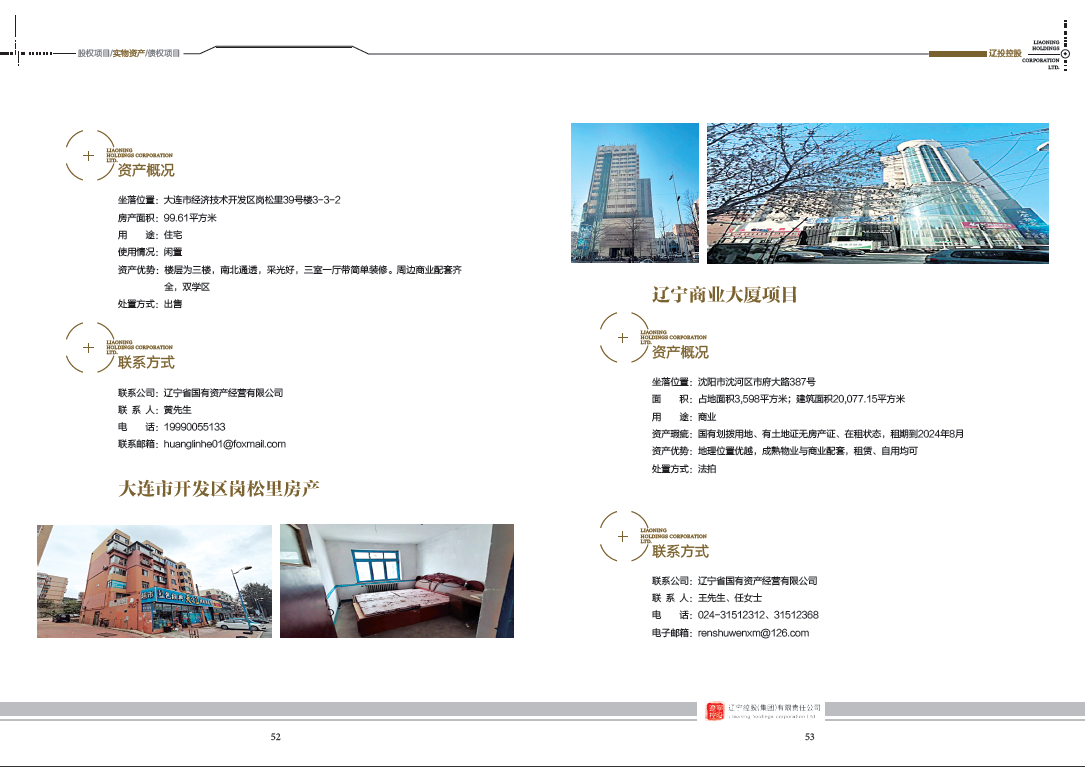Click the disposal method 法拍
1085x767 pixels.
point(707,469)
